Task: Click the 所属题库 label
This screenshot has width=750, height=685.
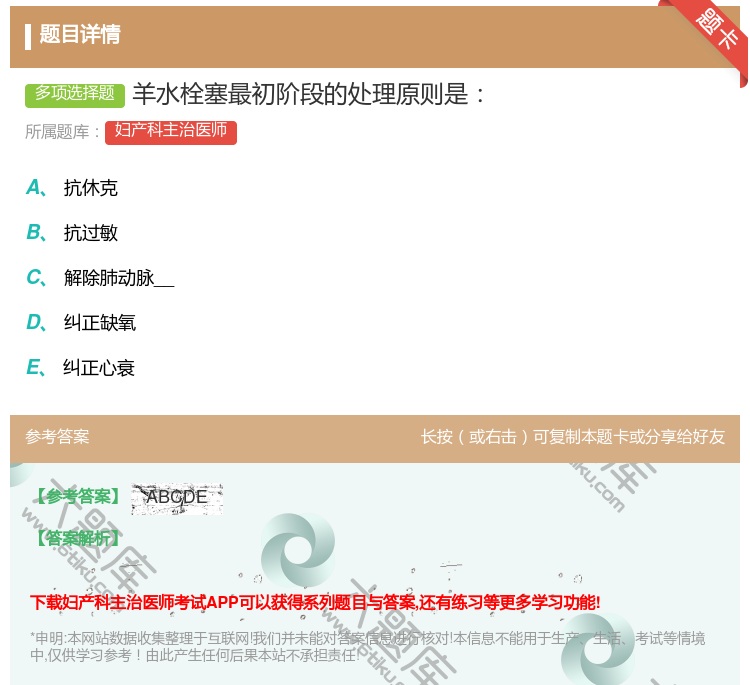Action: [62, 132]
